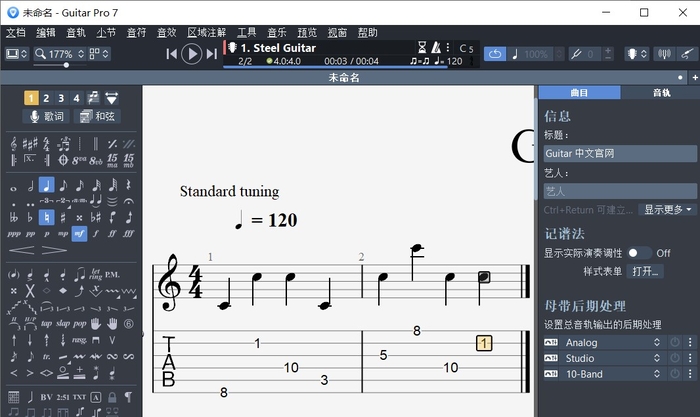This screenshot has height=417, width=700.
Task: Open the 歌词 (lyrics) editor
Action: click(46, 117)
